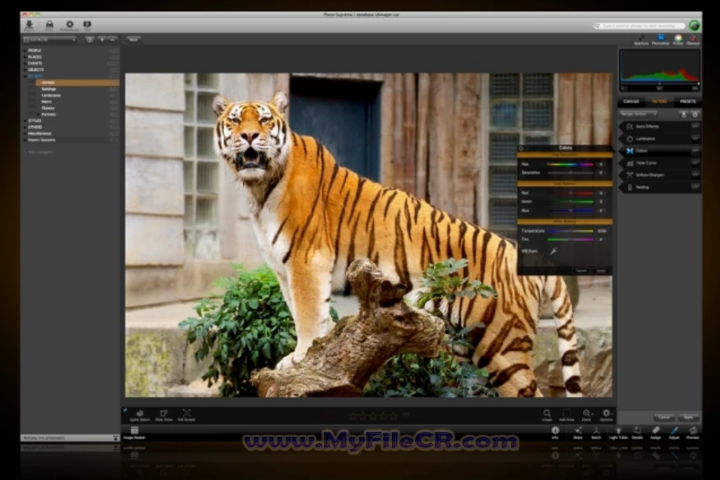Expand the PEOPLE category
Screen dimensions: 720x480
(25, 51)
